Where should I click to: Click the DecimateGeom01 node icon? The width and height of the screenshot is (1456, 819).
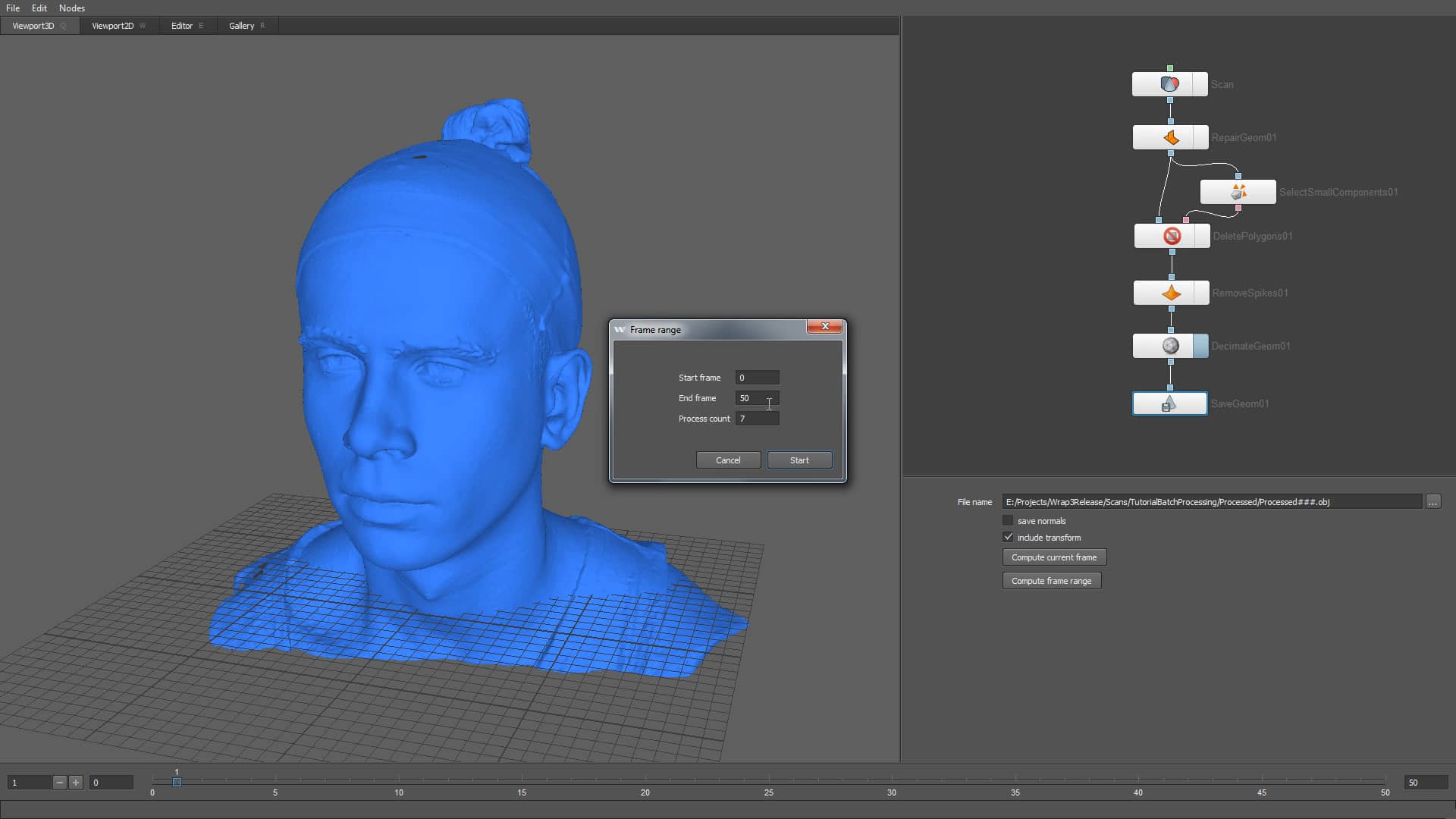pos(1170,346)
